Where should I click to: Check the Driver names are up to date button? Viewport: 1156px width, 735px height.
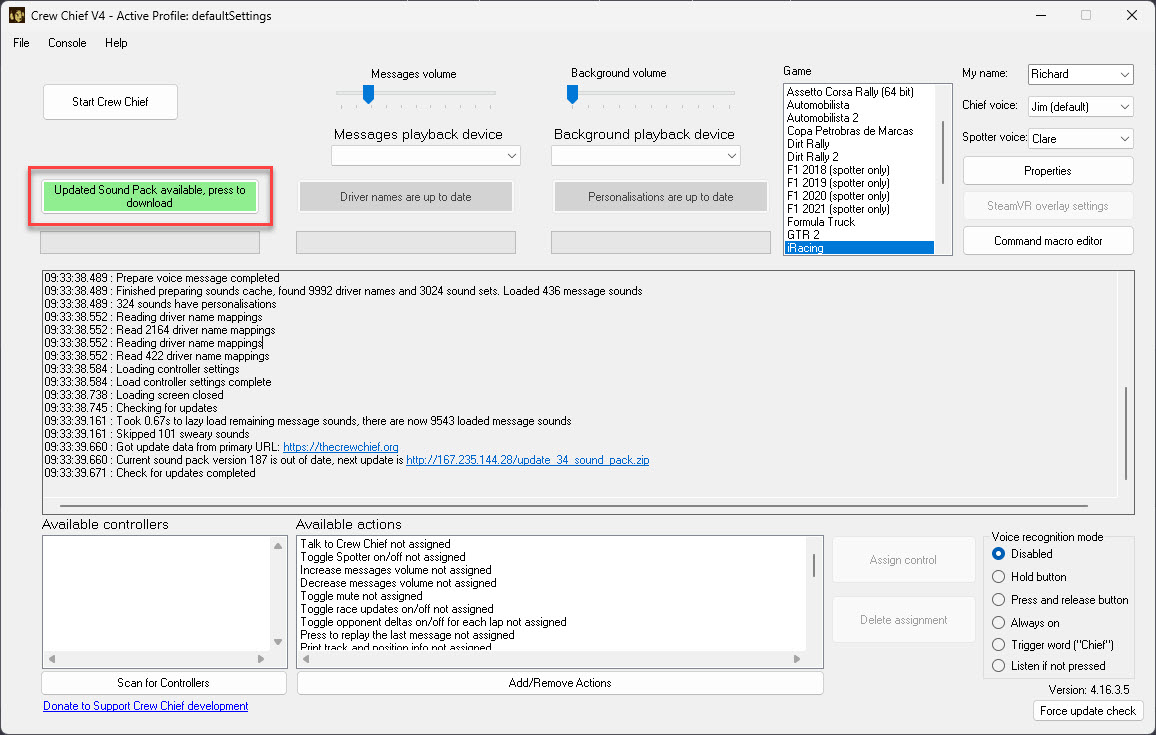[405, 196]
